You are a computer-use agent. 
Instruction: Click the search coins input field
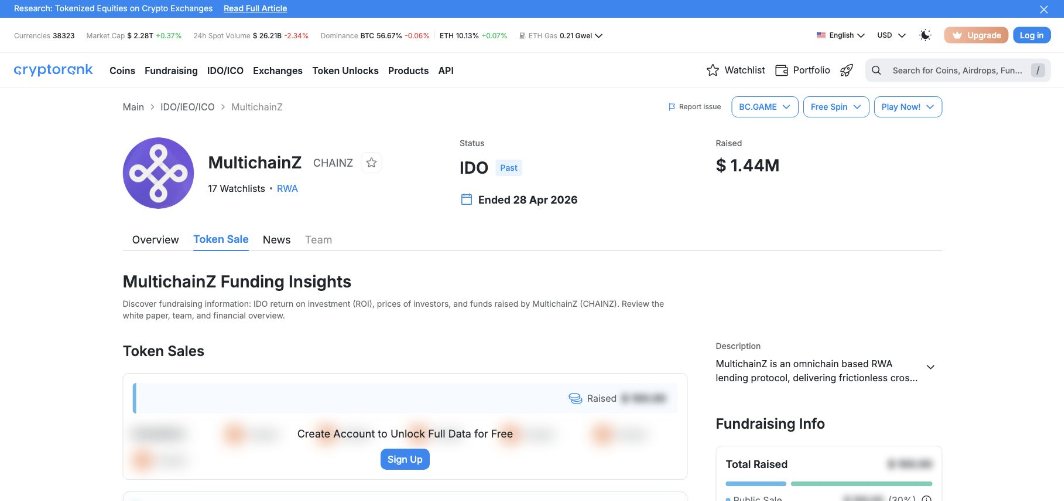[957, 70]
